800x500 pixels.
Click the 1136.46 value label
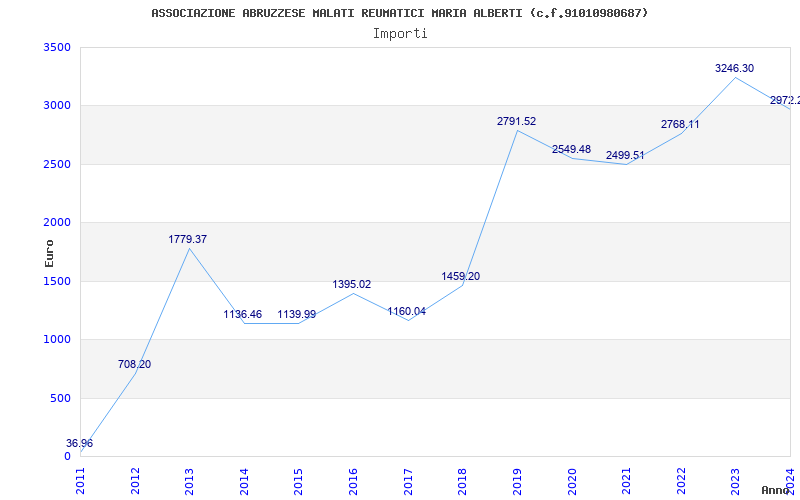coord(242,314)
